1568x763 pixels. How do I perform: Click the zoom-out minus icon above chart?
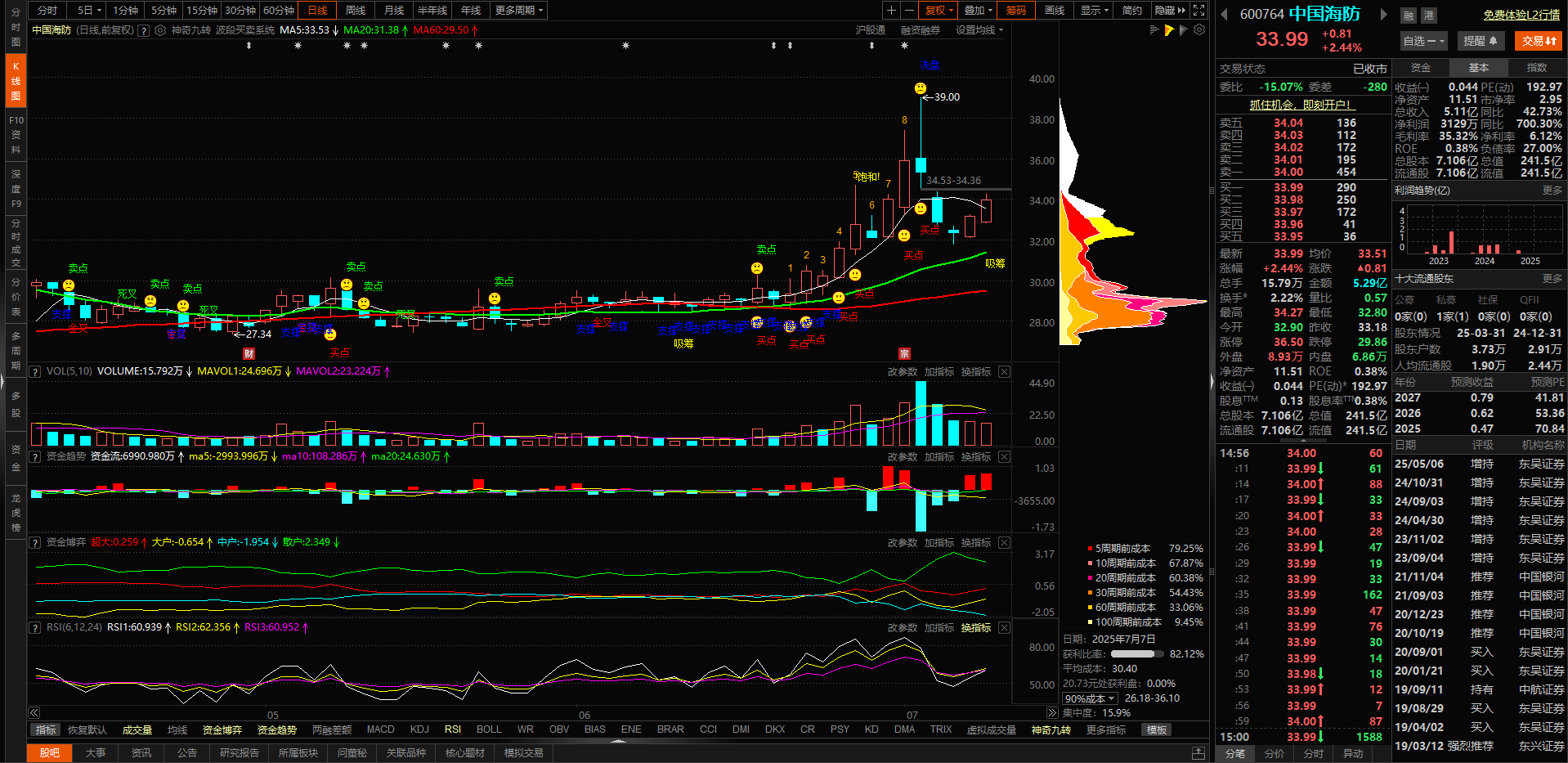(908, 11)
